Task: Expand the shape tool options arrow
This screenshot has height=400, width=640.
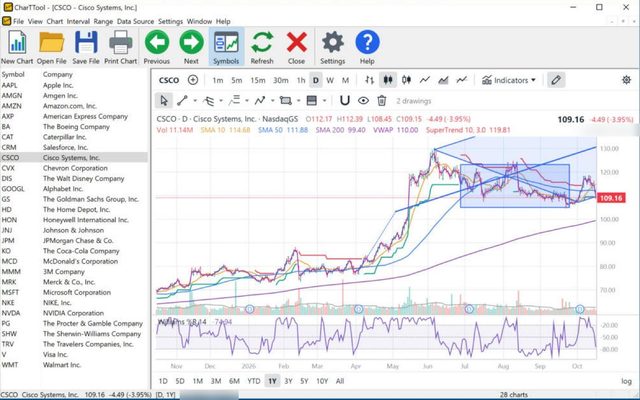Action: click(298, 101)
